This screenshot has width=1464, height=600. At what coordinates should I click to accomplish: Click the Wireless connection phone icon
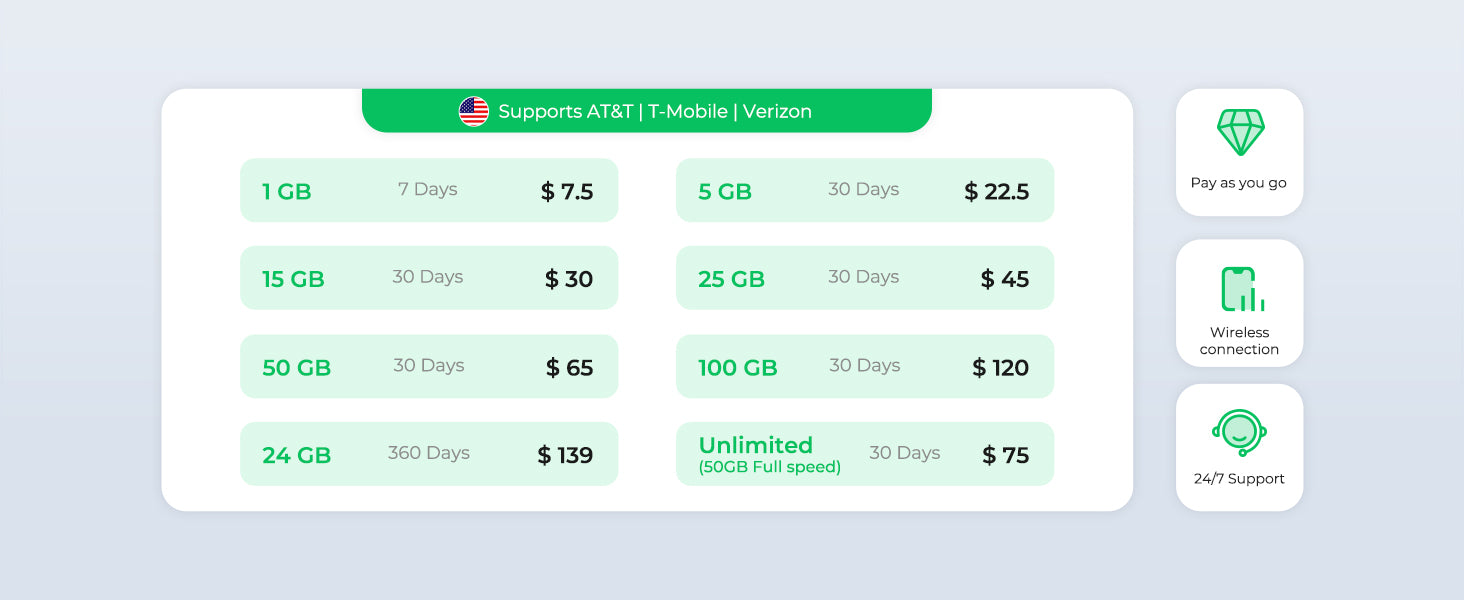[1241, 290]
